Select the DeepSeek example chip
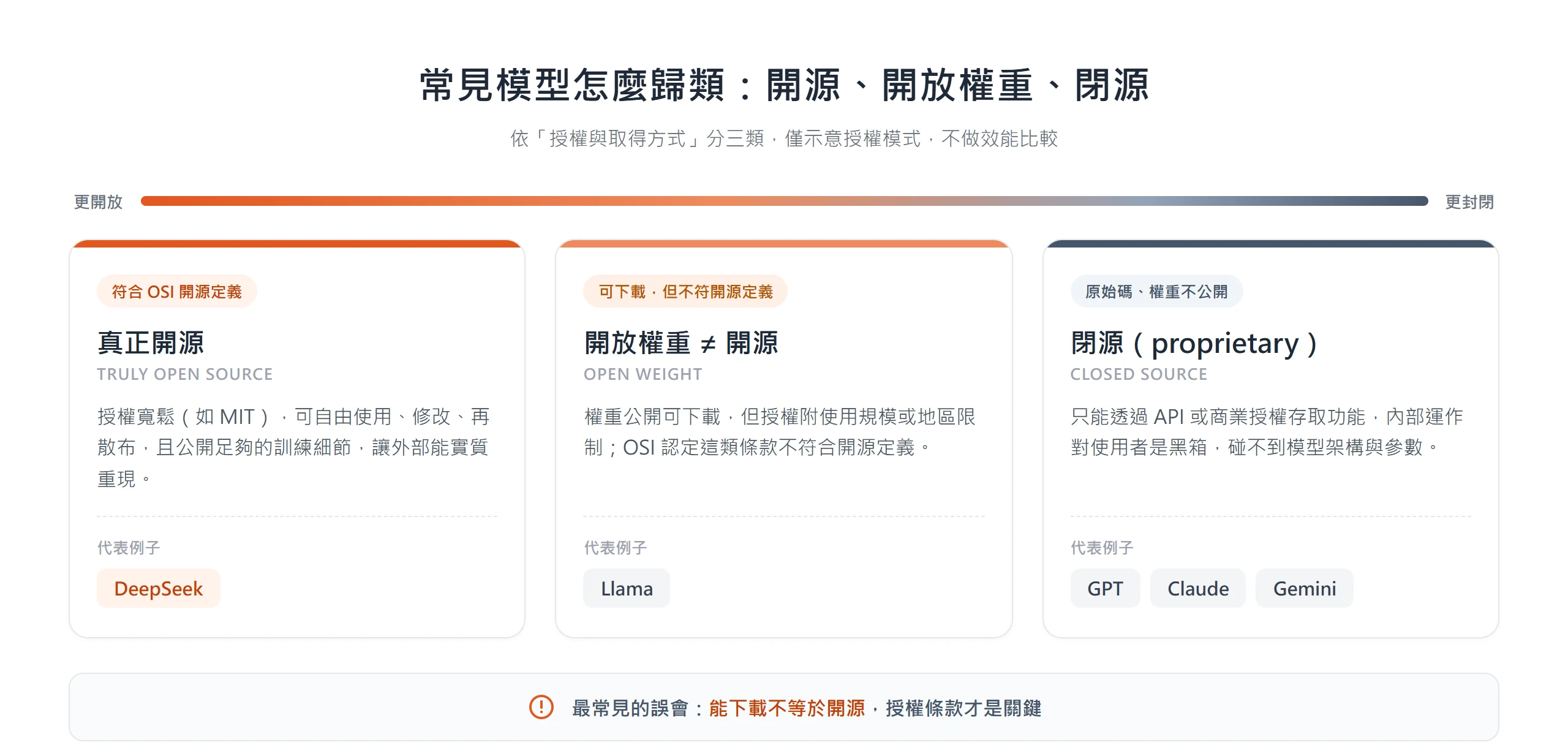The width and height of the screenshot is (1568, 756). [x=158, y=588]
